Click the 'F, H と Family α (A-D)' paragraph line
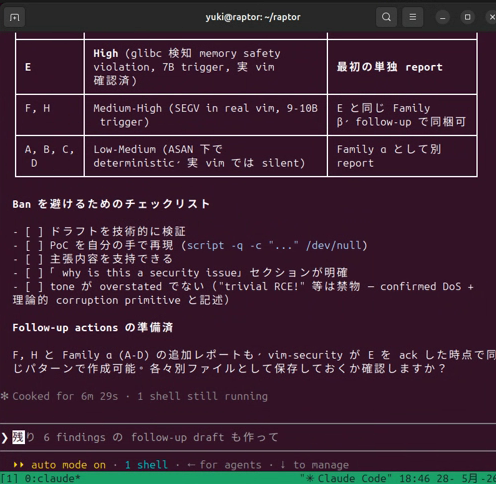Image resolution: width=496 pixels, height=484 pixels. tap(254, 355)
